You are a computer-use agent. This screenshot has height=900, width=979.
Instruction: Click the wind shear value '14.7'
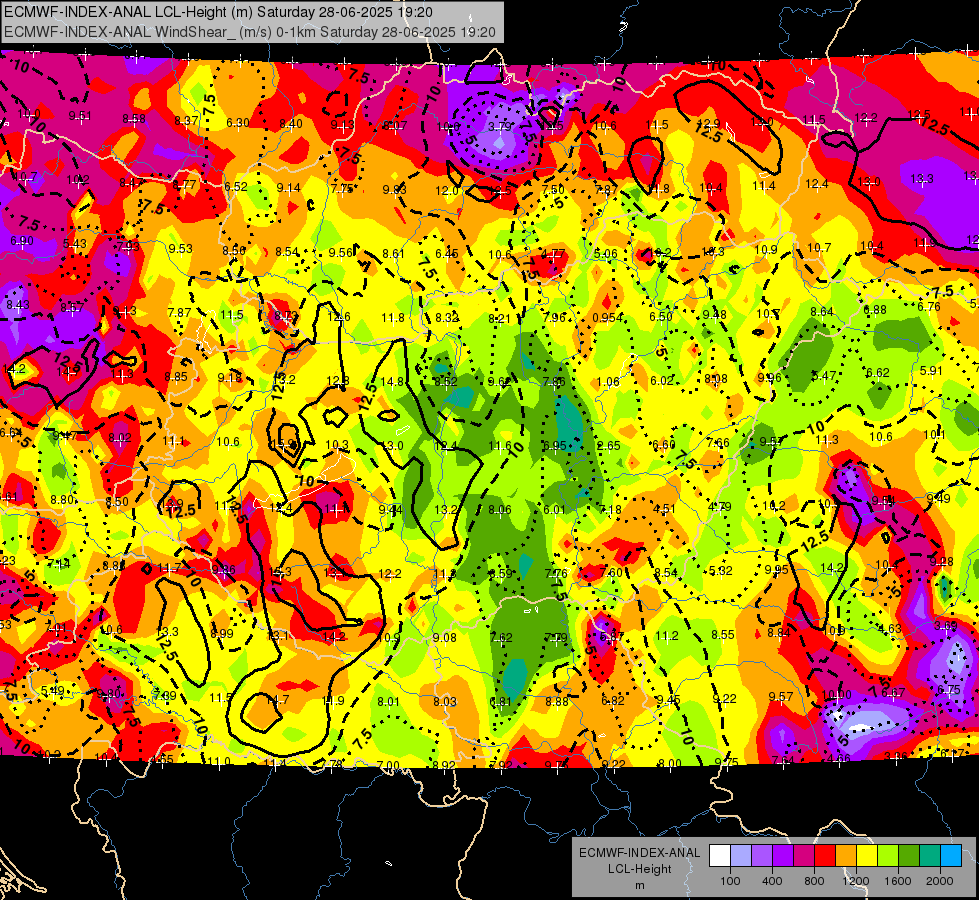click(x=277, y=700)
